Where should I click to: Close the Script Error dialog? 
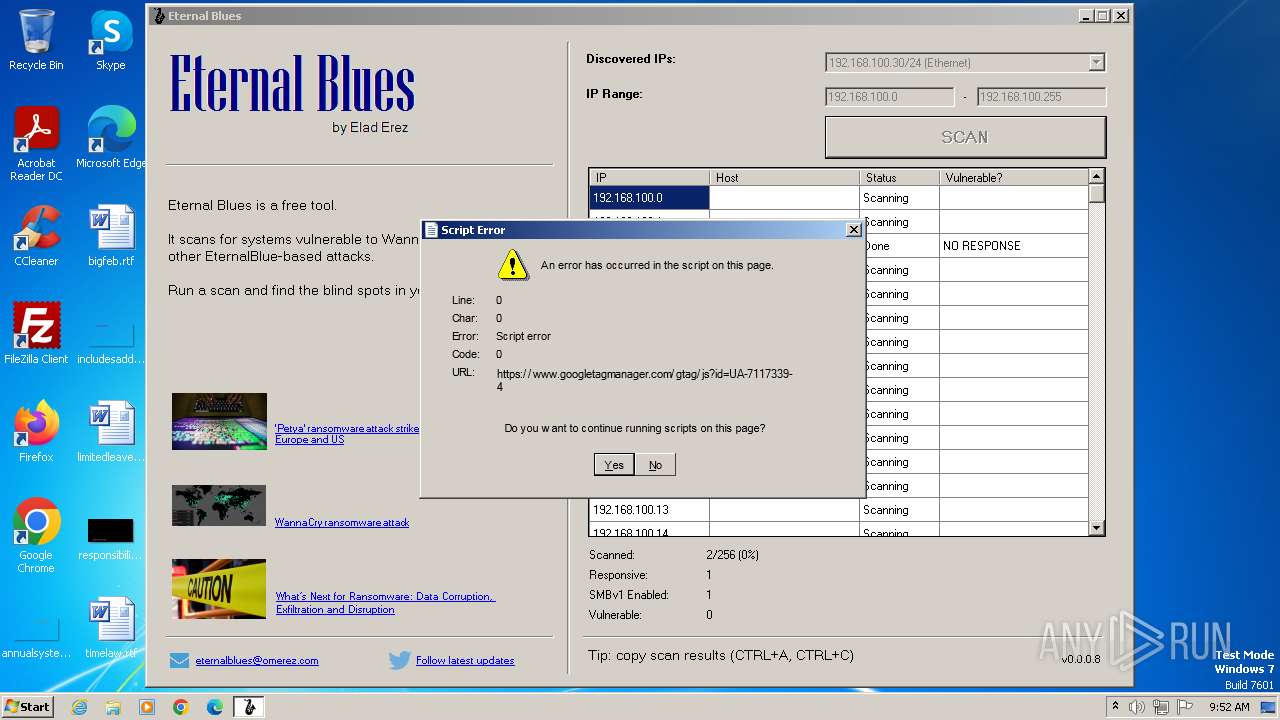pyautogui.click(x=853, y=230)
